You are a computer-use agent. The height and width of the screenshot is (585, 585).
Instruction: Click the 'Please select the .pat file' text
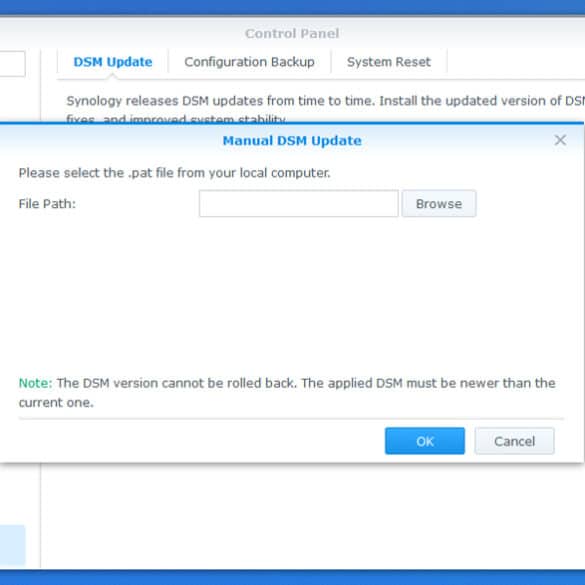175,173
